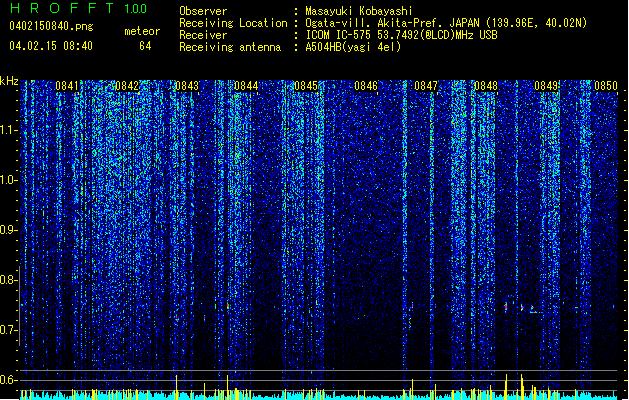Click the 1.1 kHz axis label
The width and height of the screenshot is (629, 400).
click(x=9, y=130)
